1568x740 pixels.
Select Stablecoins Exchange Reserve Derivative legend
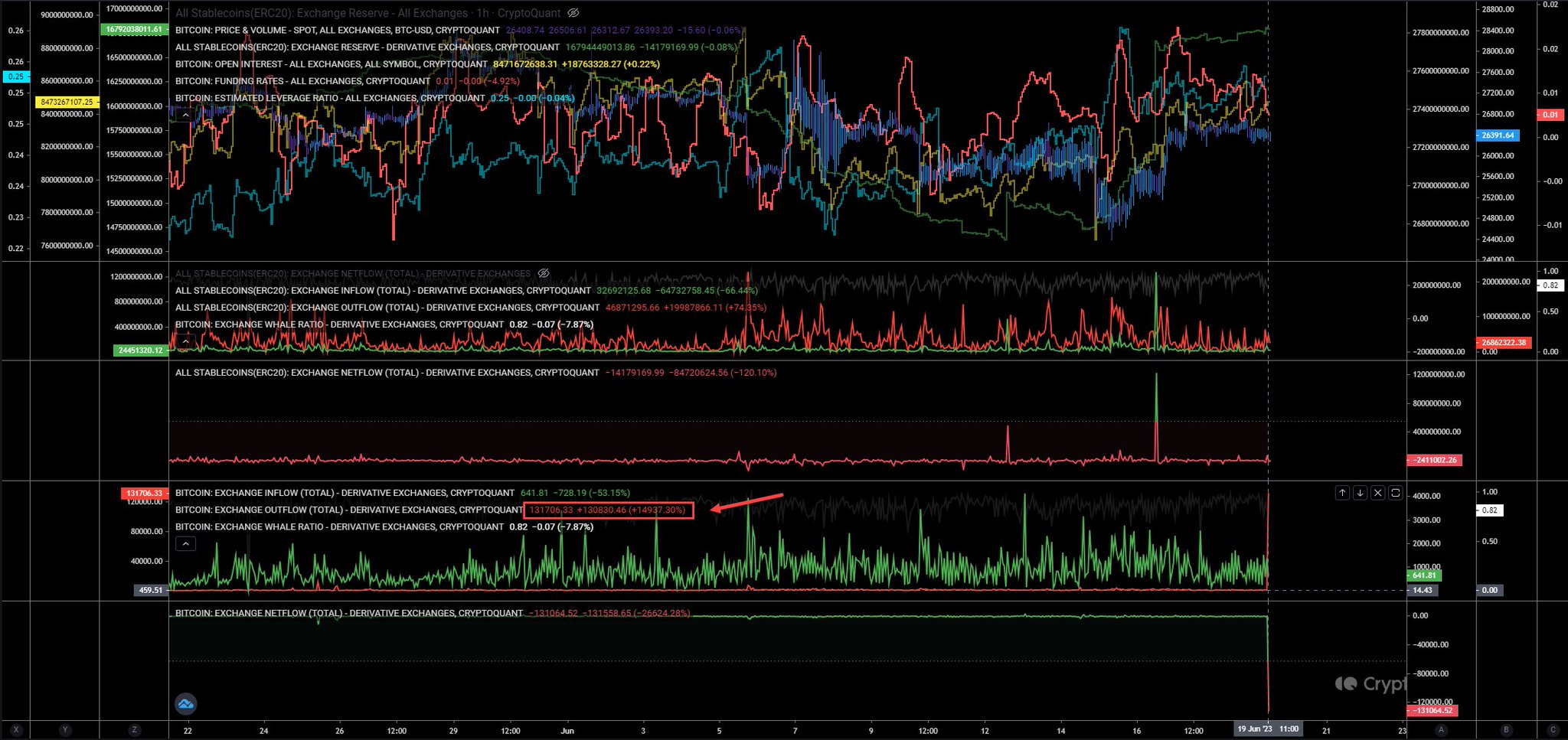coord(367,47)
